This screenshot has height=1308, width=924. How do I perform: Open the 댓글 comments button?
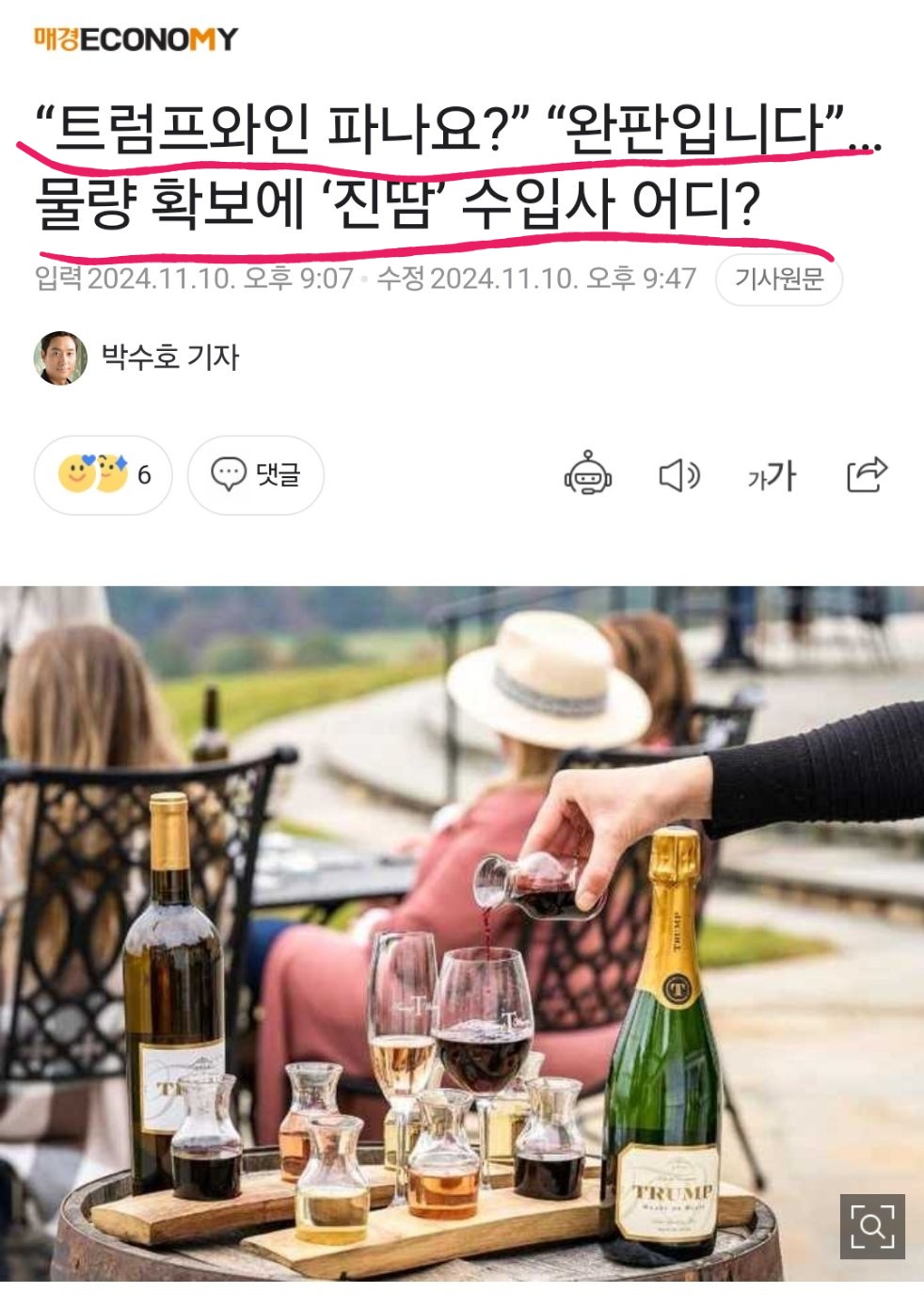tap(256, 474)
